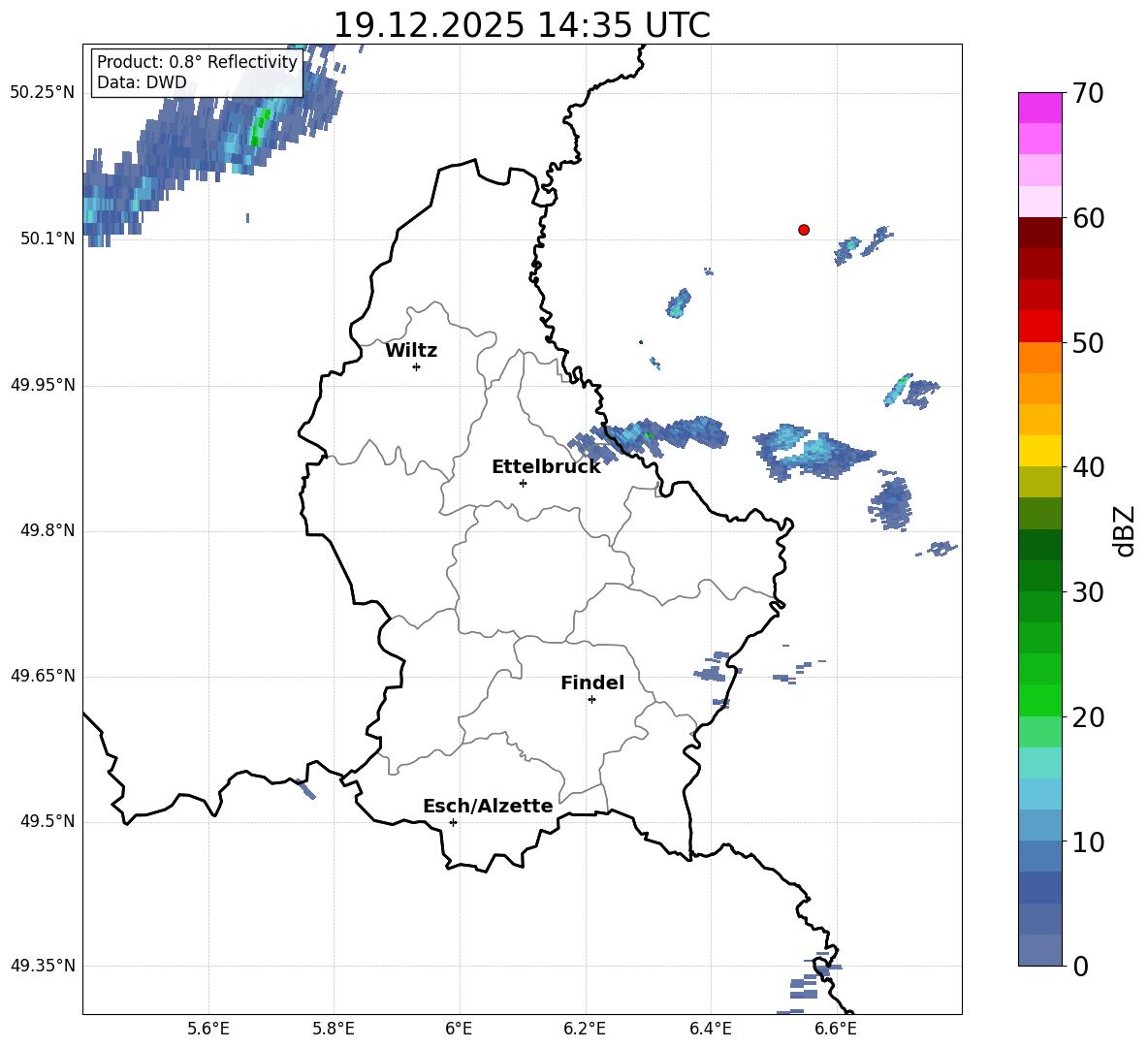Click the dBZ colorbar axis label
Image resolution: width=1148 pixels, height=1048 pixels.
tap(1124, 530)
